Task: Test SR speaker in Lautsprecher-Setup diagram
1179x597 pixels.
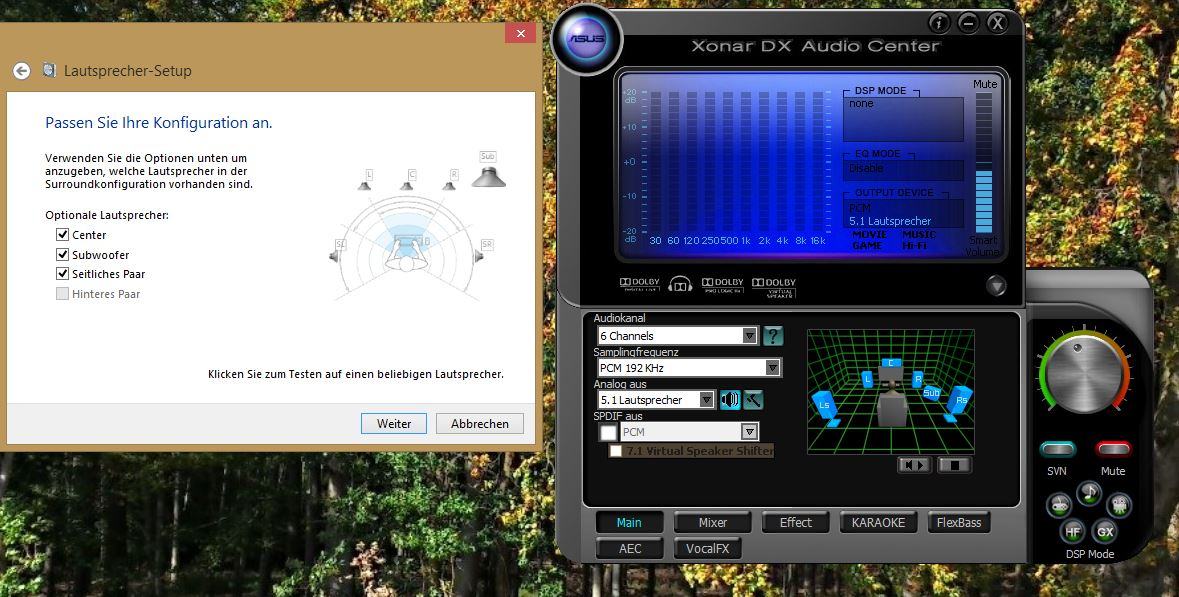Action: [482, 252]
